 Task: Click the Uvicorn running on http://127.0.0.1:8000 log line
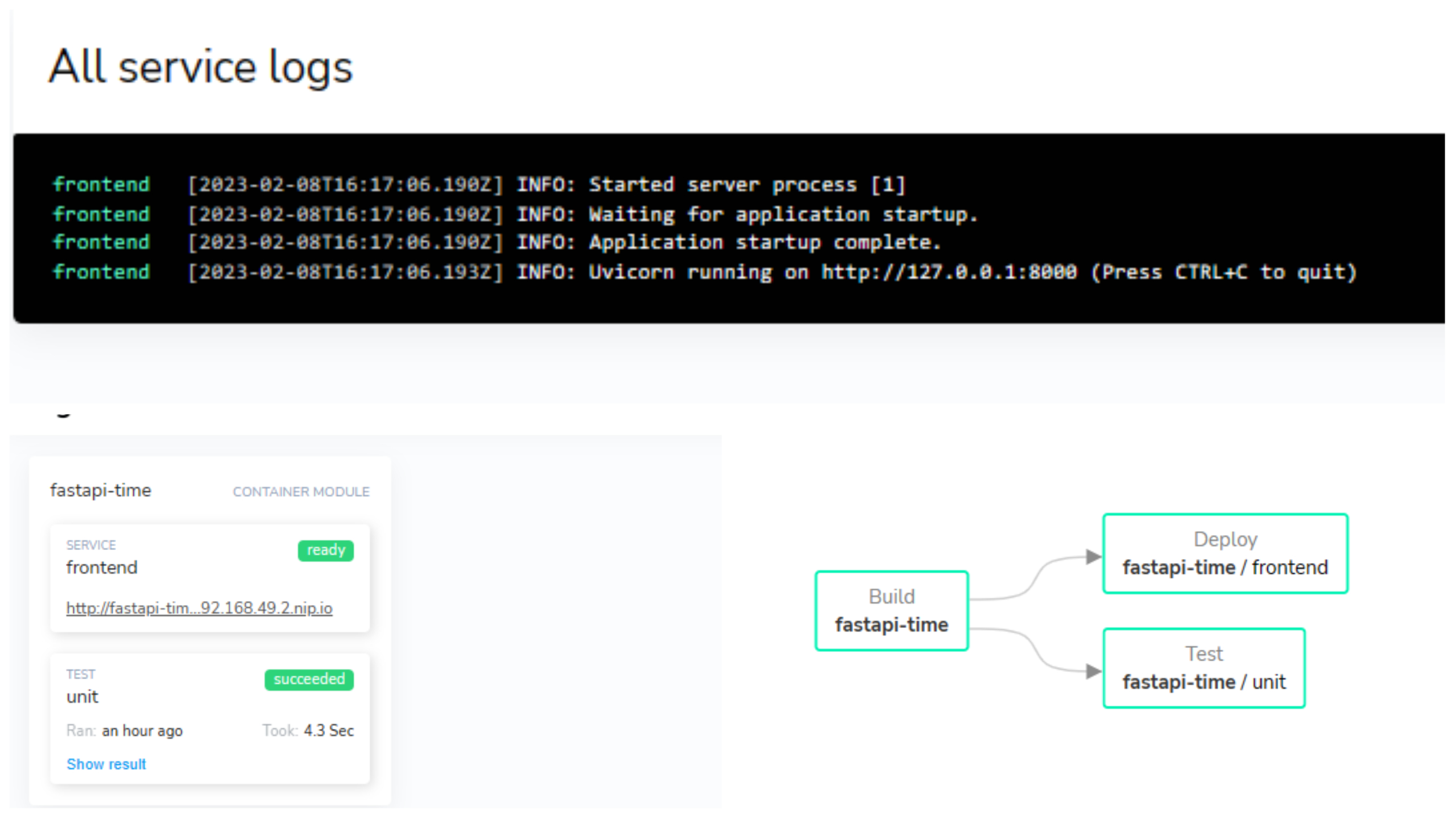pyautogui.click(x=705, y=272)
